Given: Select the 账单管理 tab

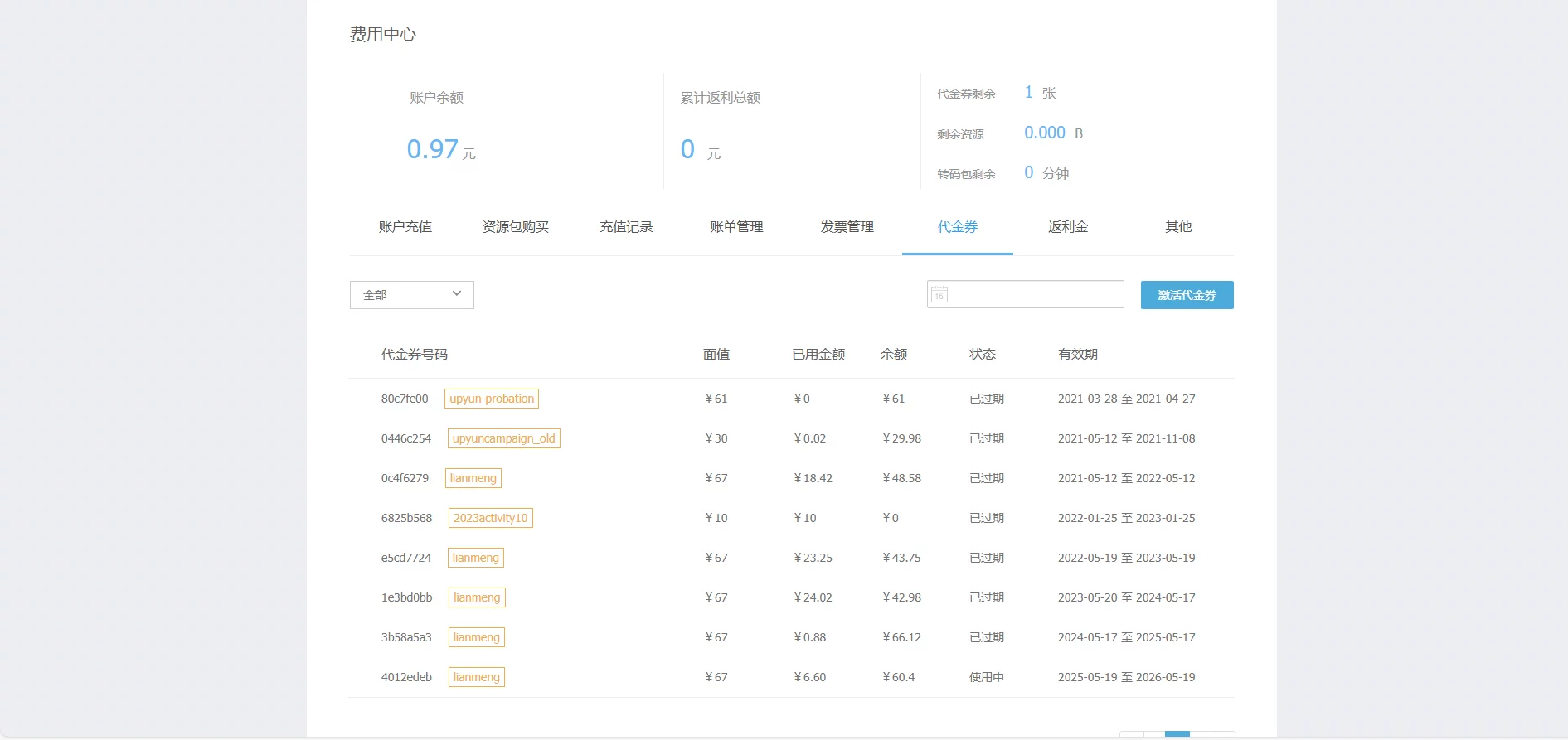Looking at the screenshot, I should [x=736, y=227].
